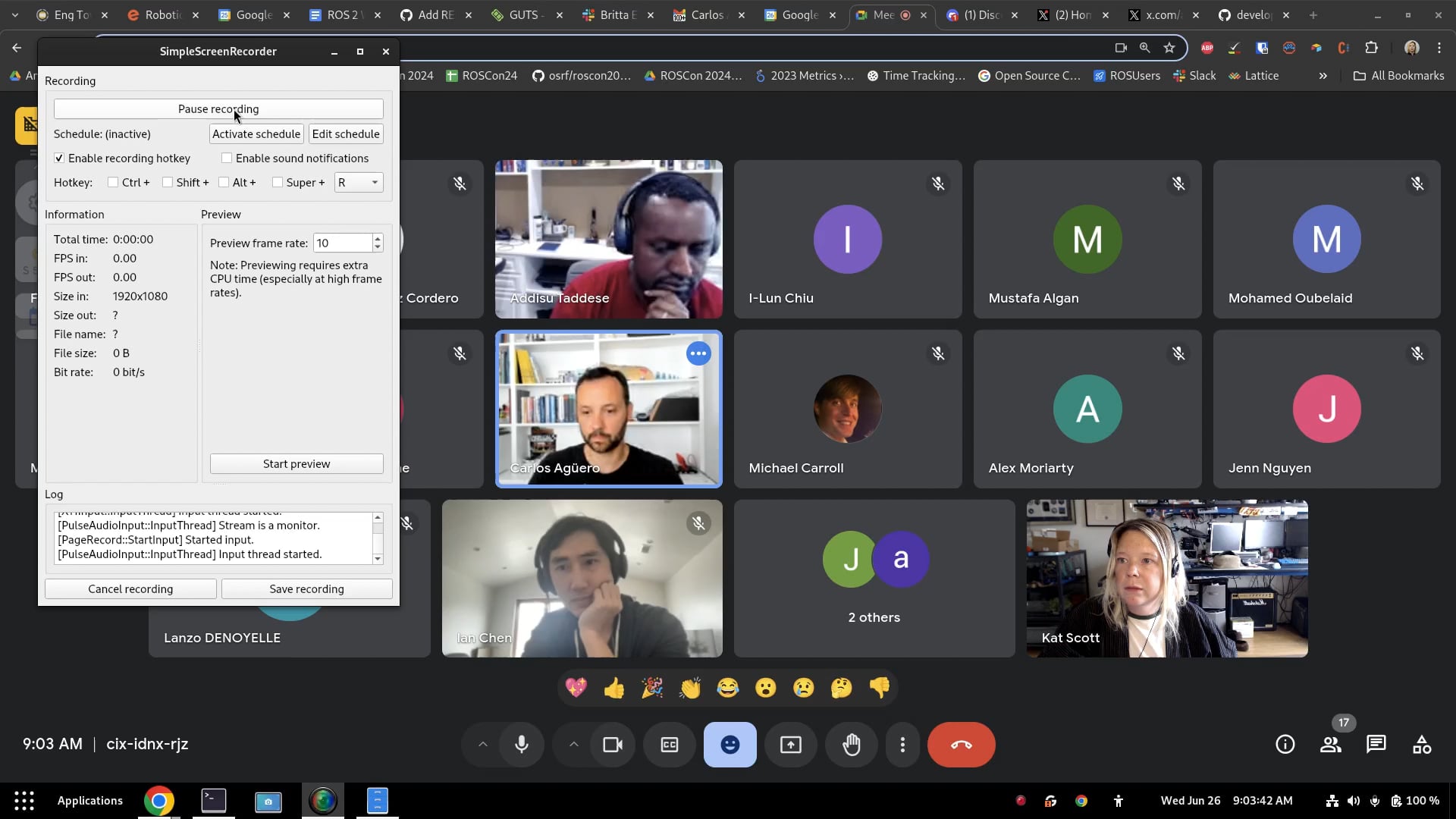Send the surprised face reaction
The height and width of the screenshot is (819, 1456).
766,688
